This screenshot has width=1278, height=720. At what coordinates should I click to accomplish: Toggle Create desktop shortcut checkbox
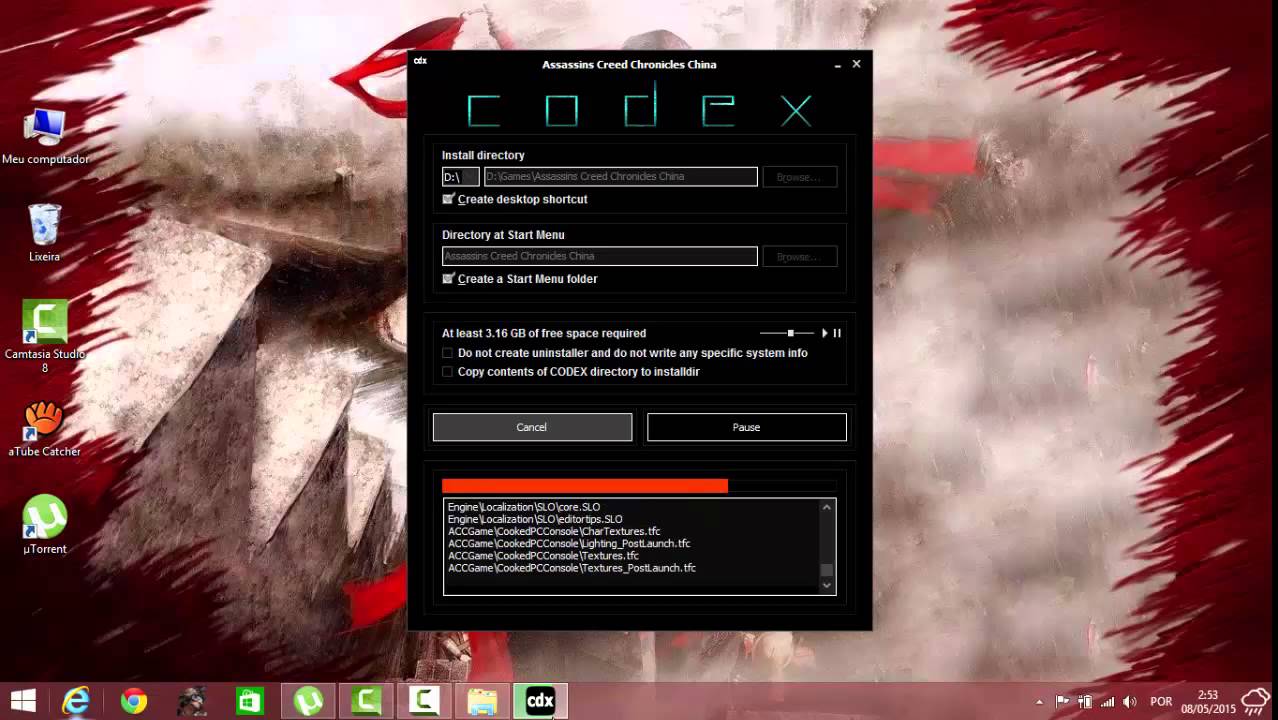tap(448, 199)
